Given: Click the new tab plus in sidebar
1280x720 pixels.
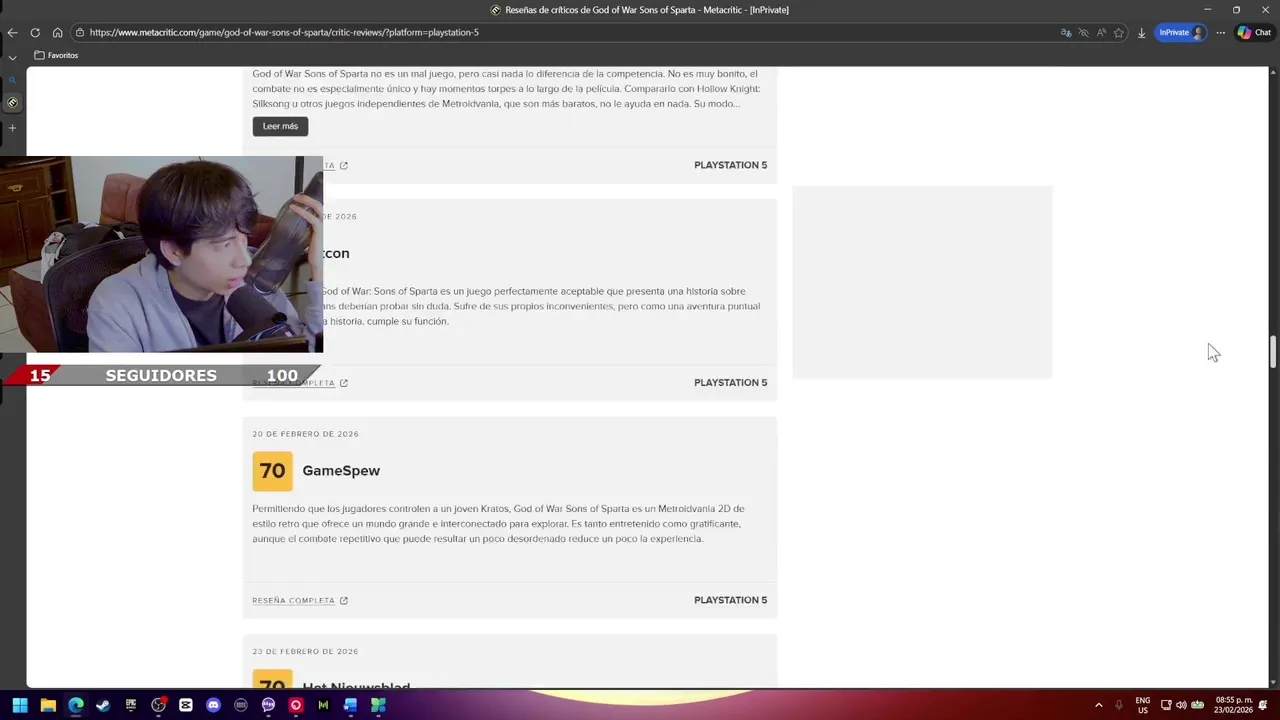Looking at the screenshot, I should tap(12, 128).
